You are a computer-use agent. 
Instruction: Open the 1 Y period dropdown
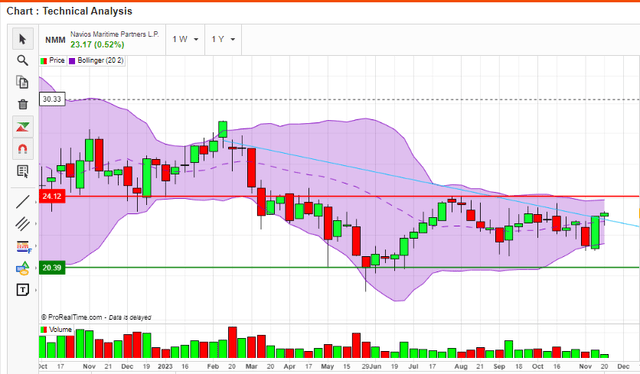point(223,39)
